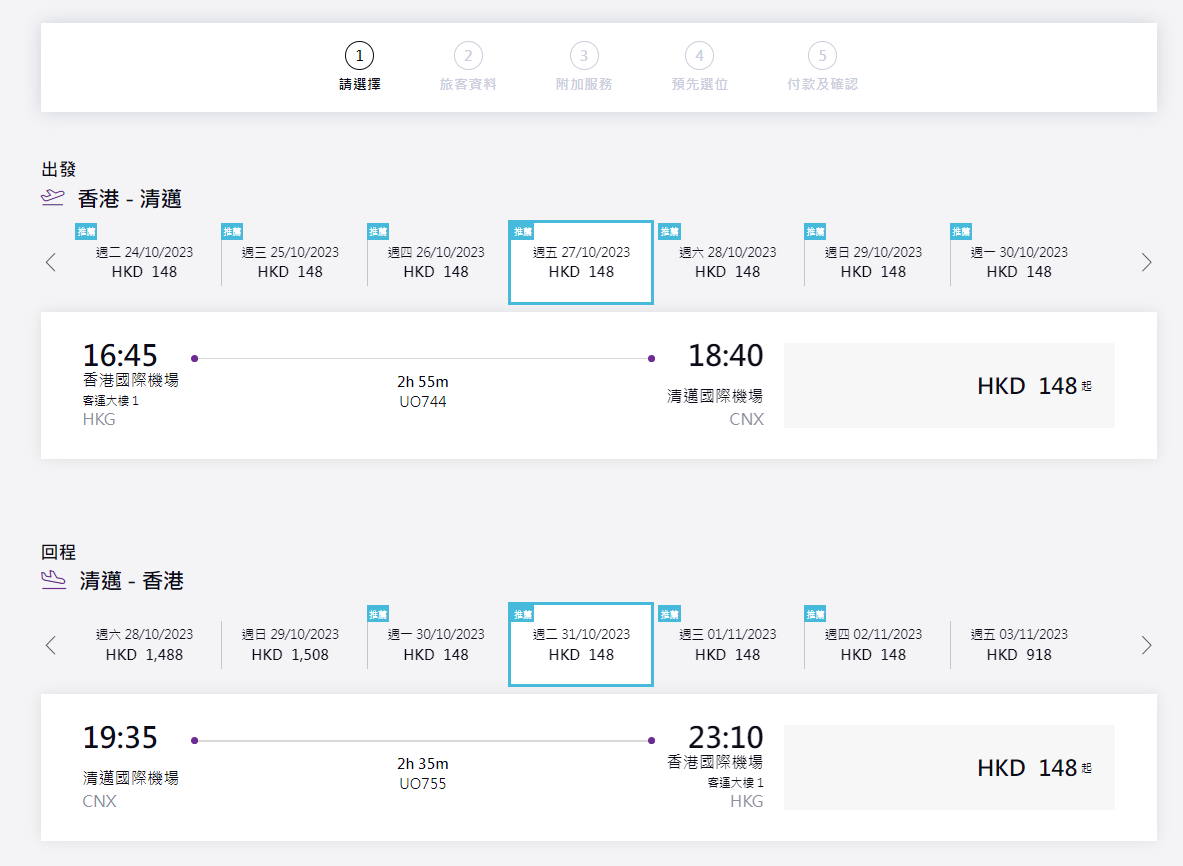Screen dimensions: 1183x866
Task: Click the HKD 148 price button for flight UO744
Action: point(949,386)
